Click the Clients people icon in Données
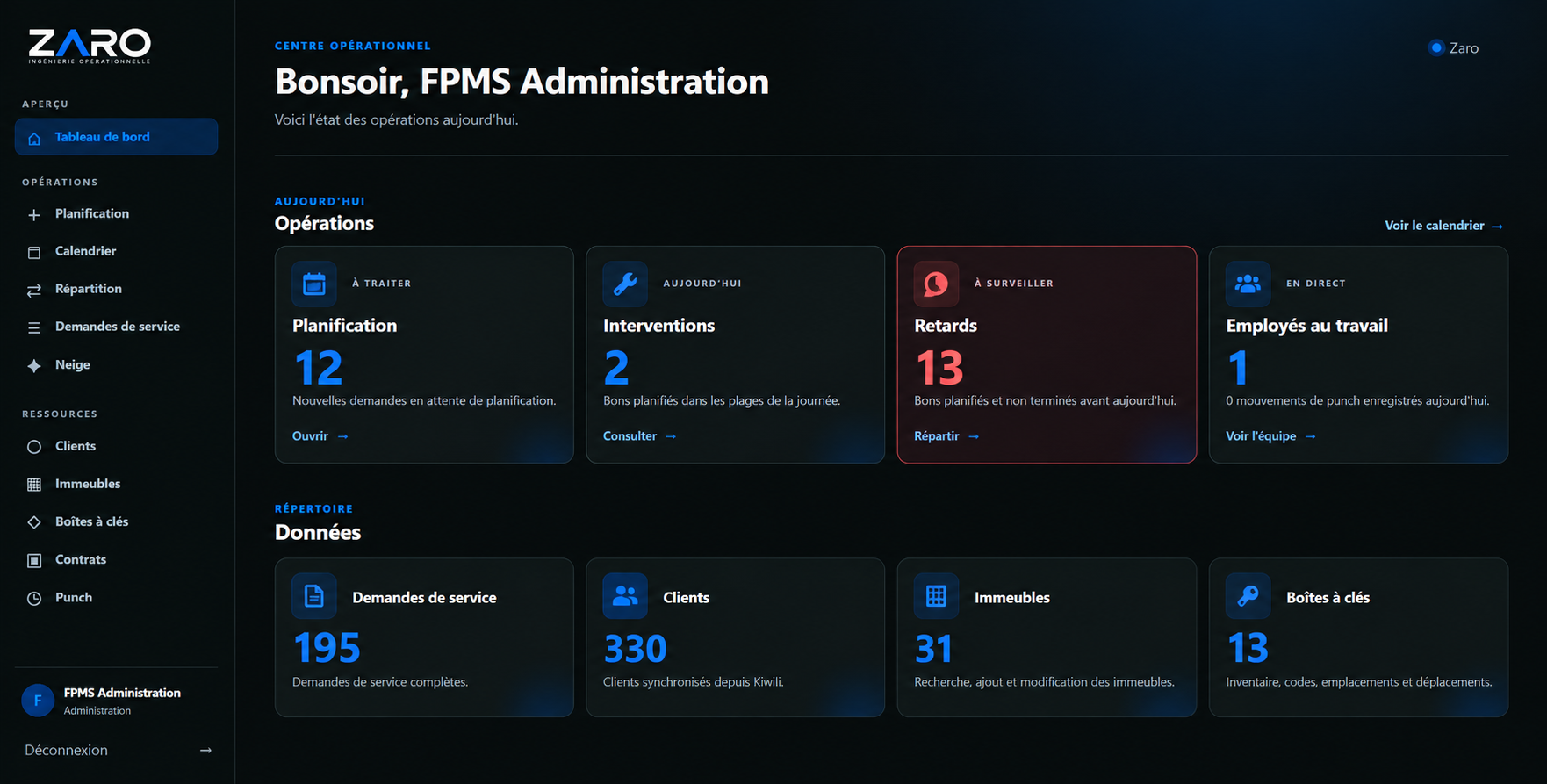This screenshot has height=784, width=1547. (x=625, y=596)
